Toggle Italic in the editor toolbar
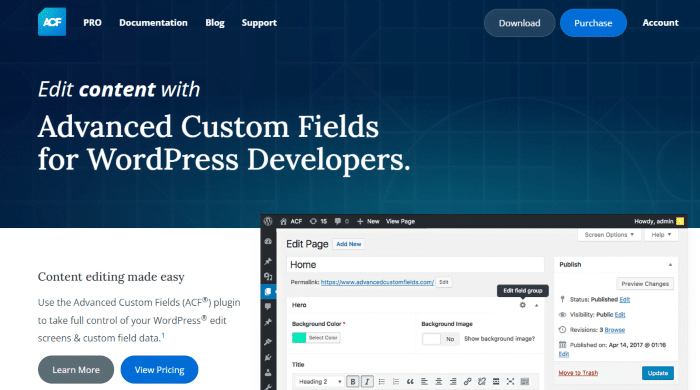Screen dimensions: 700x390 [367, 382]
